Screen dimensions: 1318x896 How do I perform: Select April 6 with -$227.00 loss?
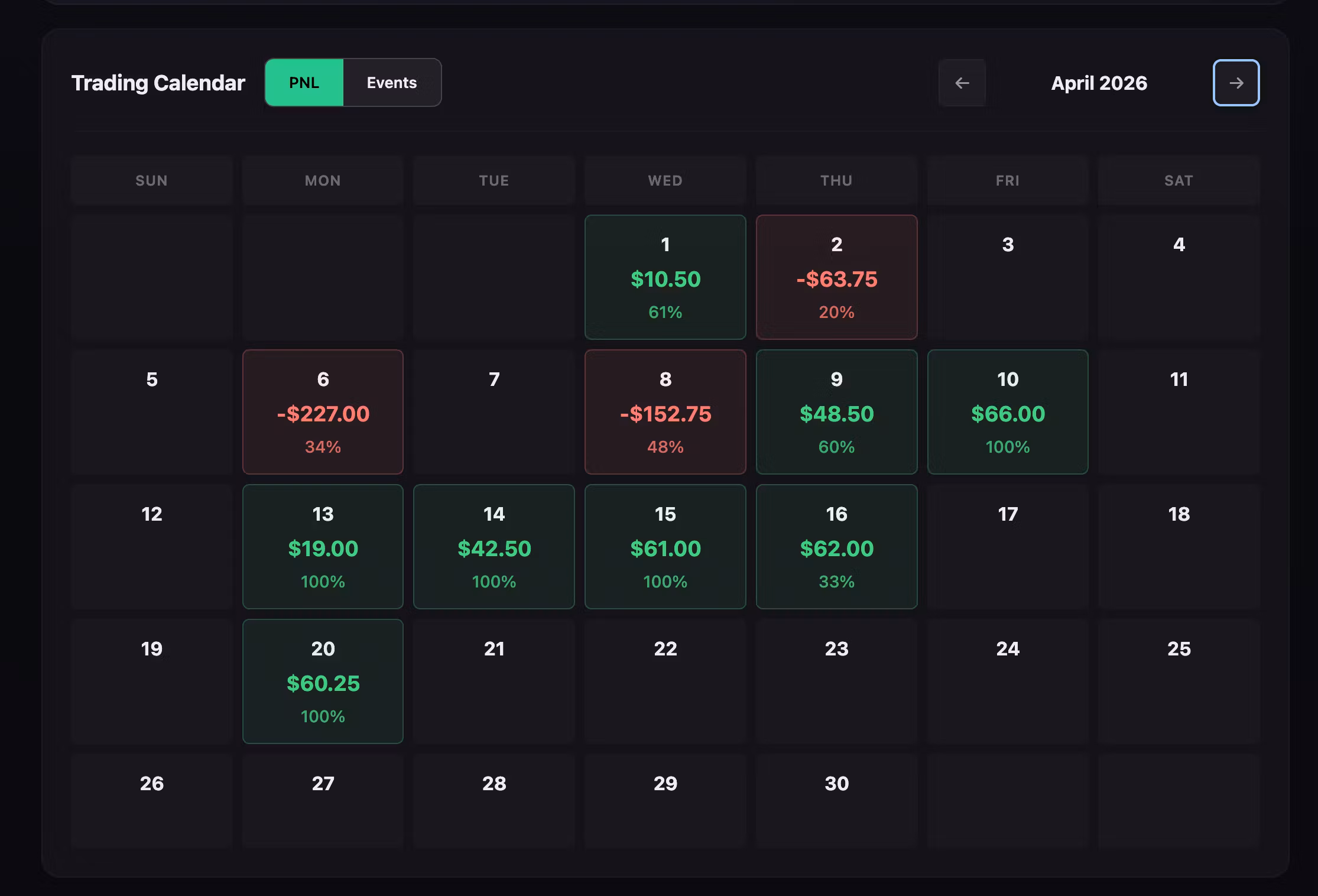(323, 412)
